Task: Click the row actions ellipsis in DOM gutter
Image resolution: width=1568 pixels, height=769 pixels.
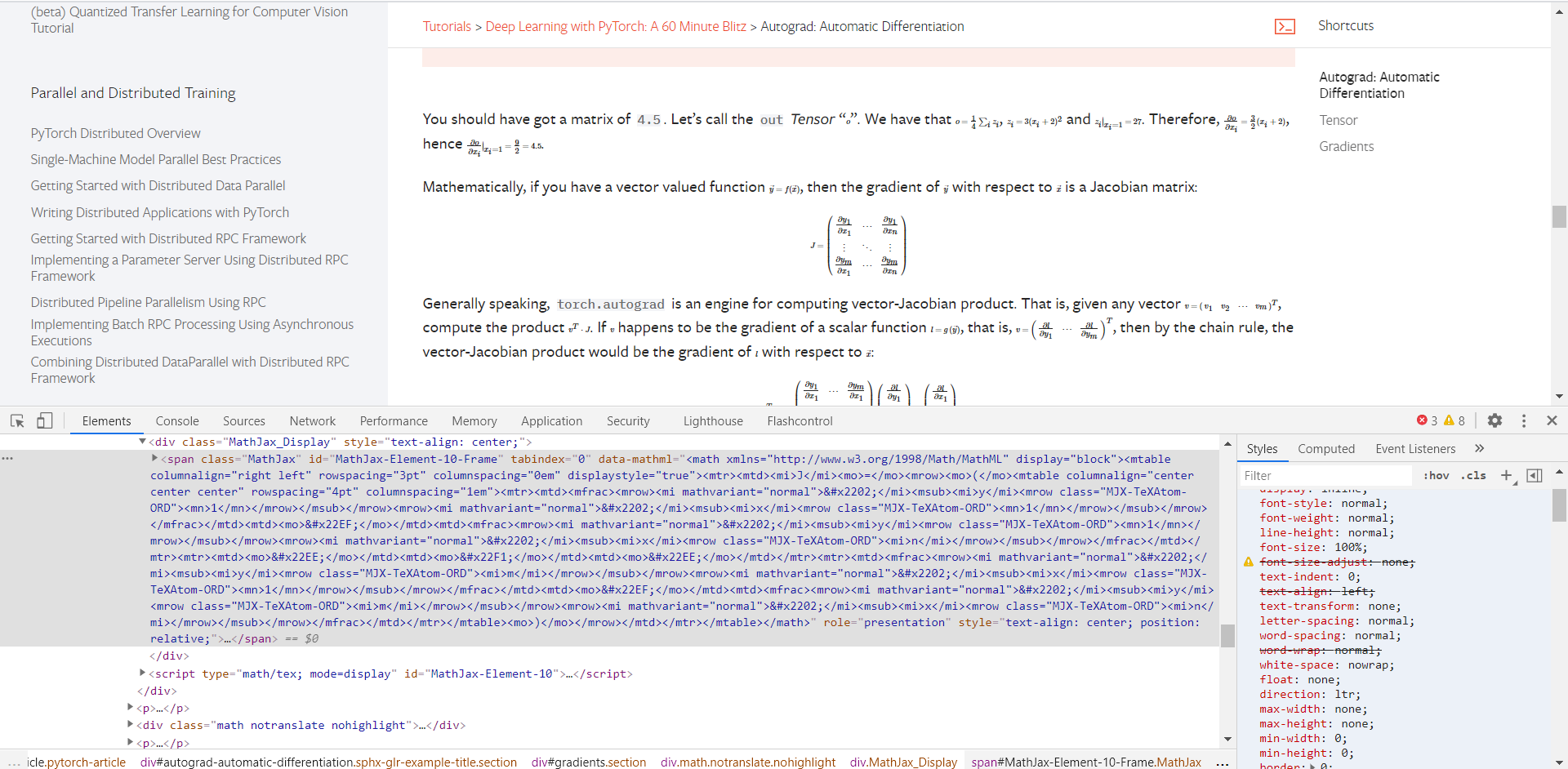Action: click(x=7, y=459)
